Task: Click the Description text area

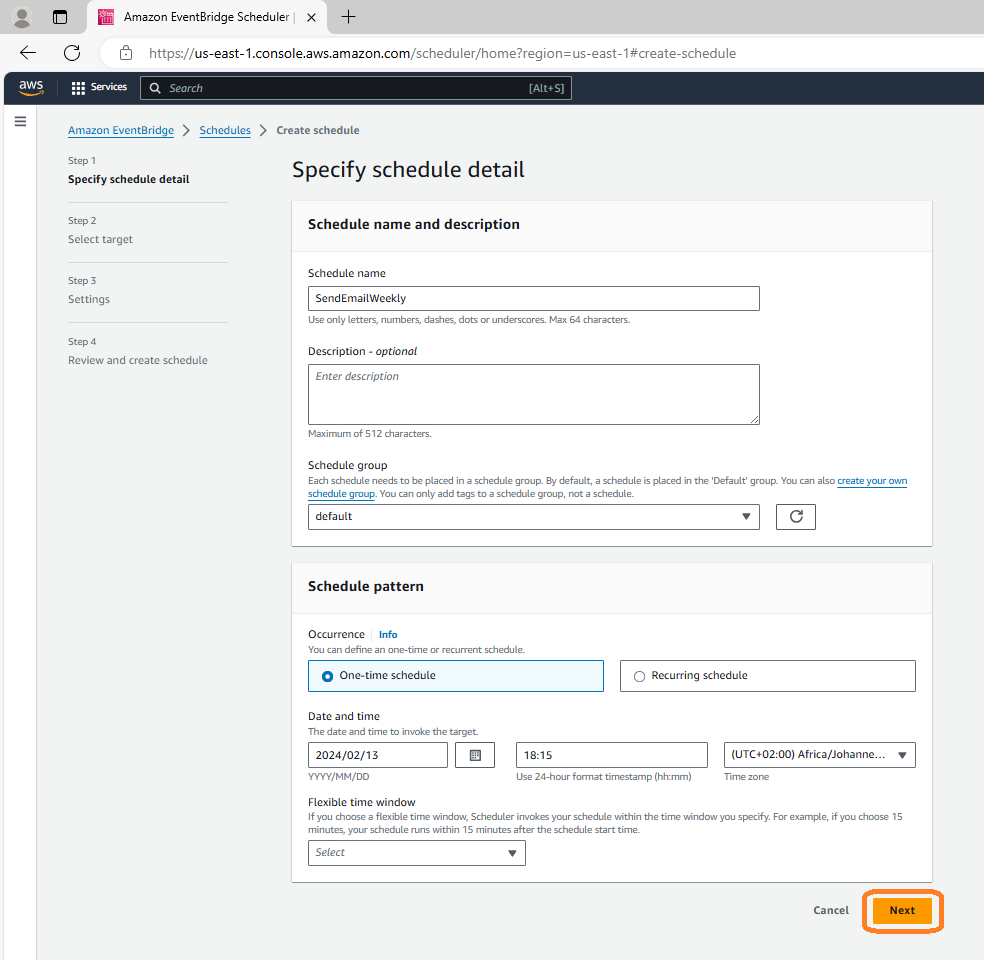Action: click(533, 395)
